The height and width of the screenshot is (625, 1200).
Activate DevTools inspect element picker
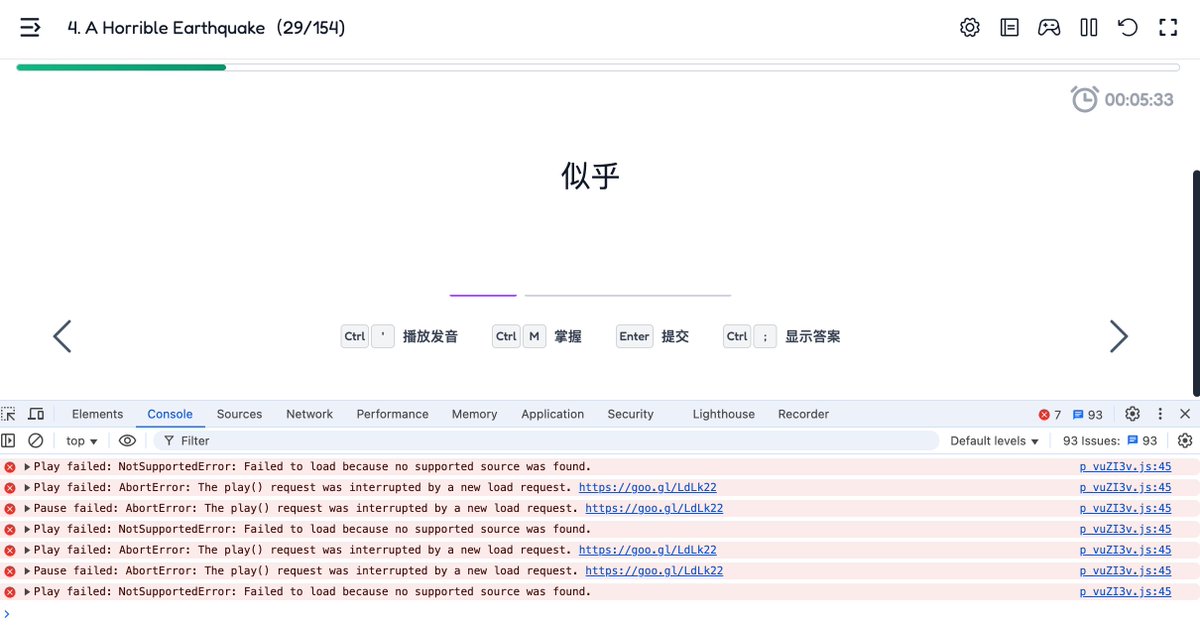[x=9, y=414]
